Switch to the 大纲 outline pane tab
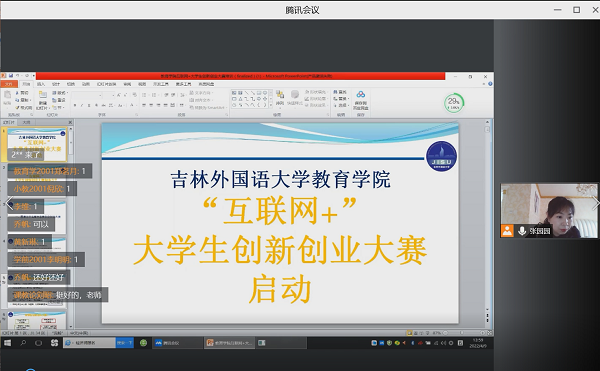600x371 pixels. [26, 122]
